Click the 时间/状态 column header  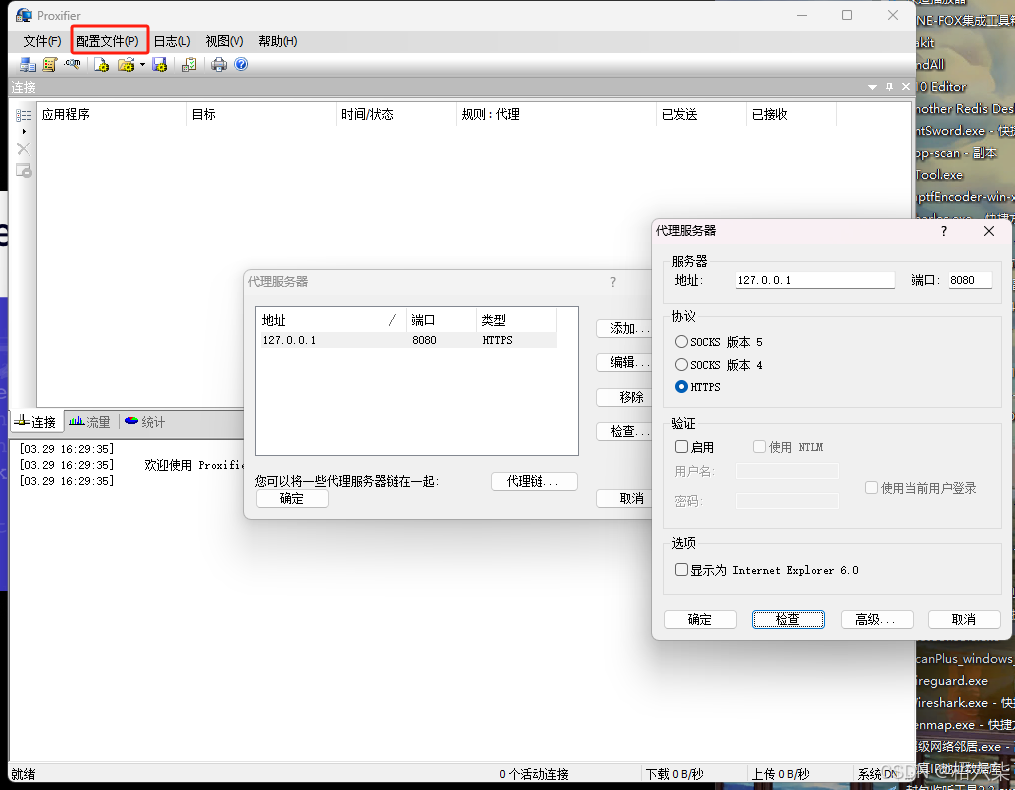396,115
